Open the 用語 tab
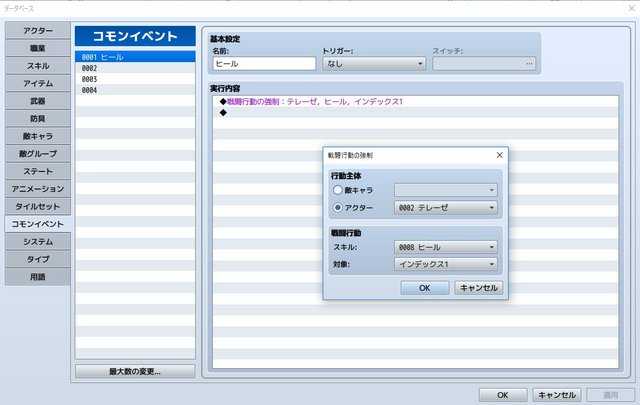The image size is (640, 405). point(38,276)
